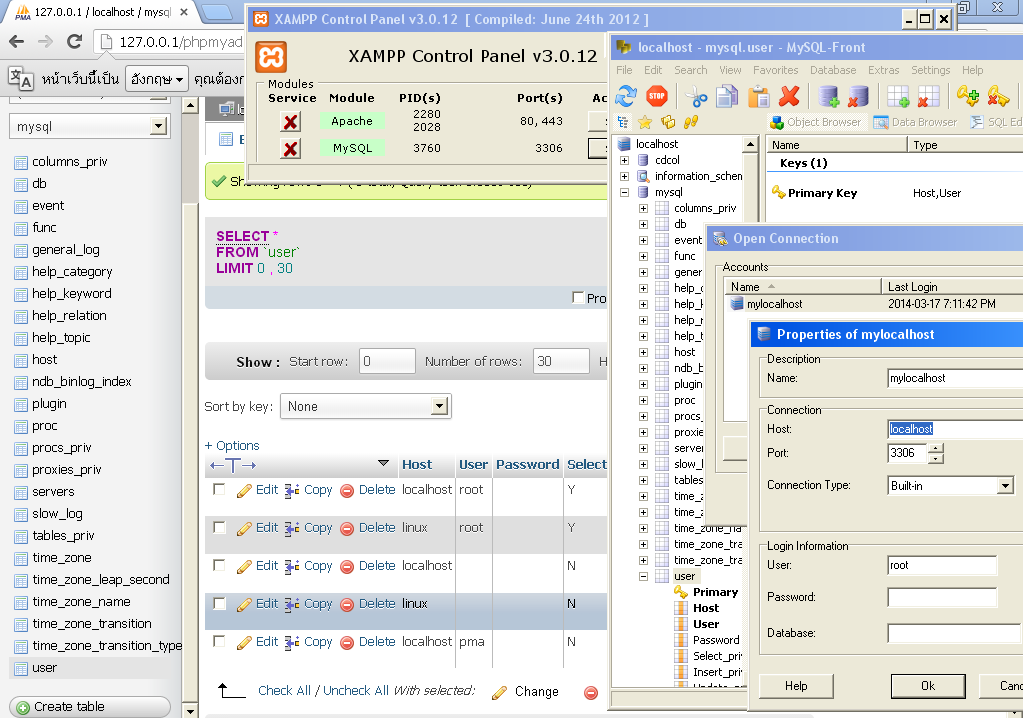Toggle the Profiling checkbox
Image resolution: width=1024 pixels, height=718 pixels.
(x=578, y=298)
